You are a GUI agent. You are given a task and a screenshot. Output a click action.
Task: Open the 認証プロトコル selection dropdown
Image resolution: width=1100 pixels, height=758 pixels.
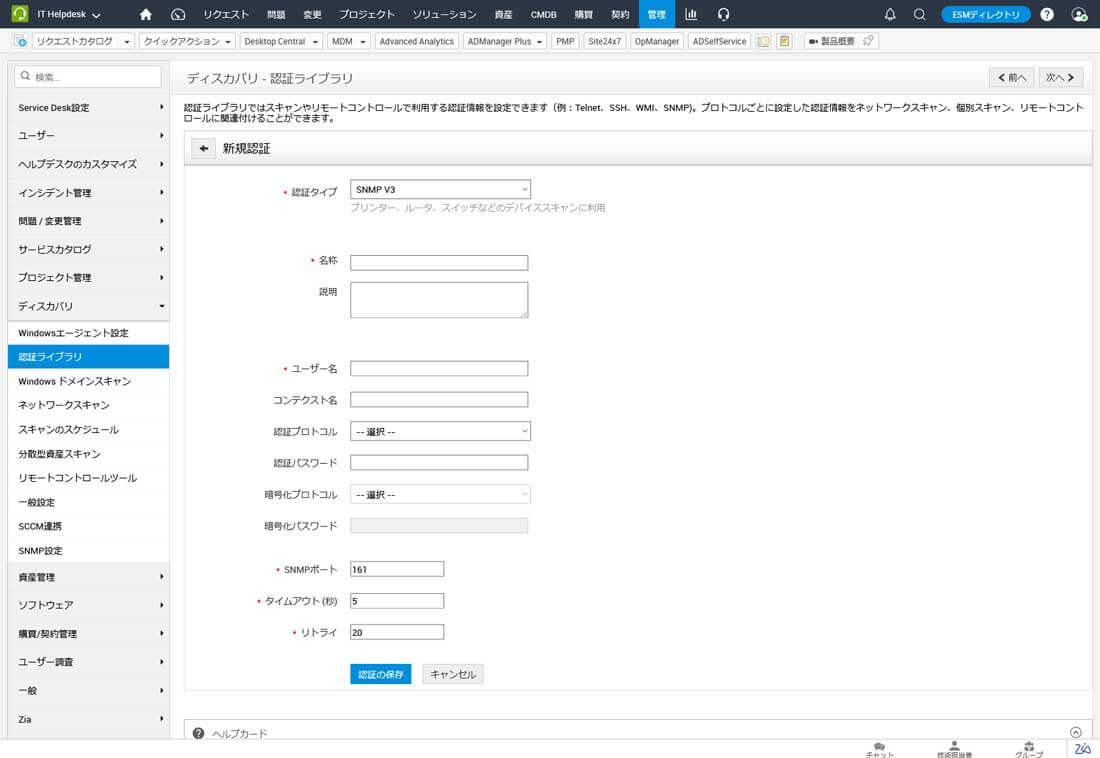point(440,432)
